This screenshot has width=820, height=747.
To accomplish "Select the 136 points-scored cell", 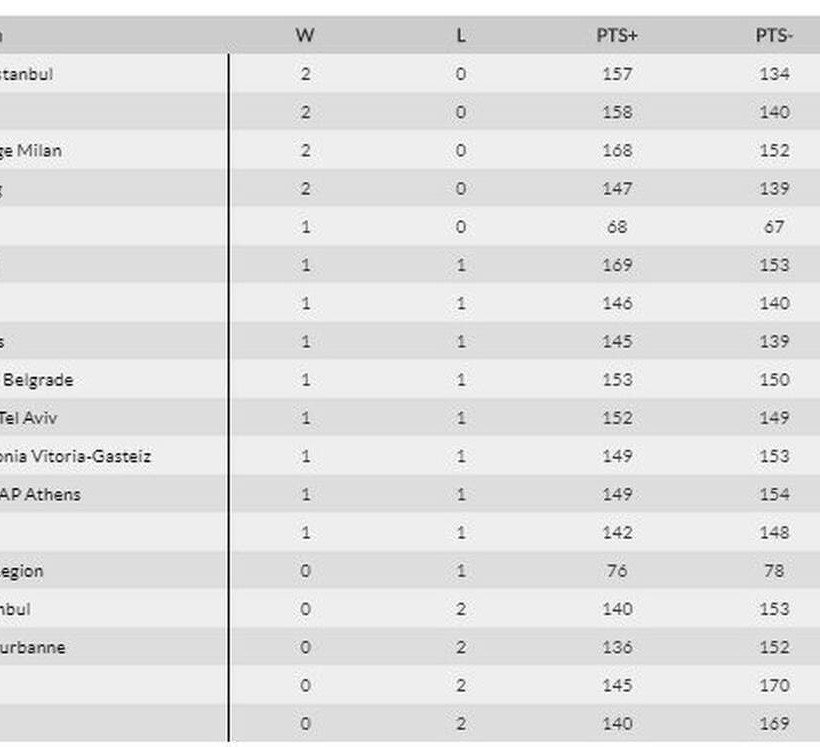I will coord(617,647).
